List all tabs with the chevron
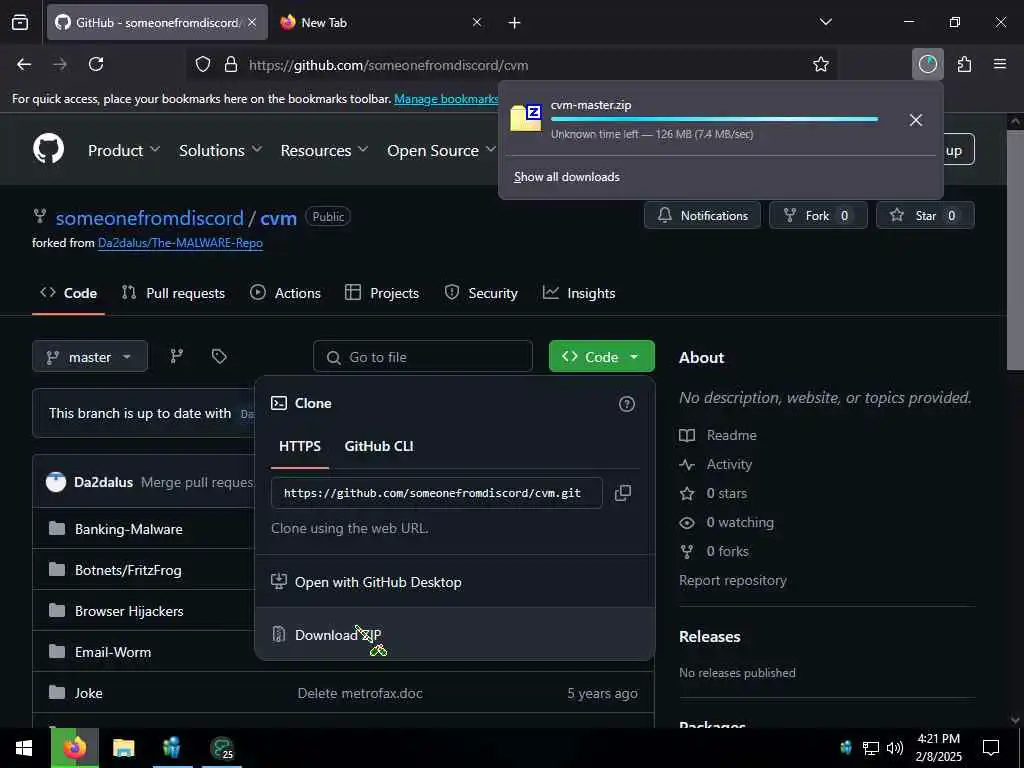 825,22
